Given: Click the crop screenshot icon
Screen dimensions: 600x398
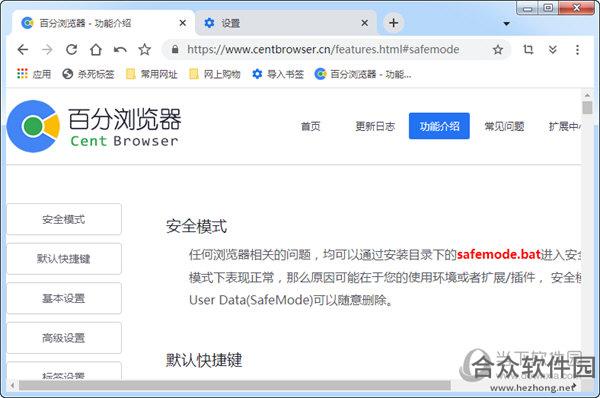Looking at the screenshot, I should coord(528,49).
